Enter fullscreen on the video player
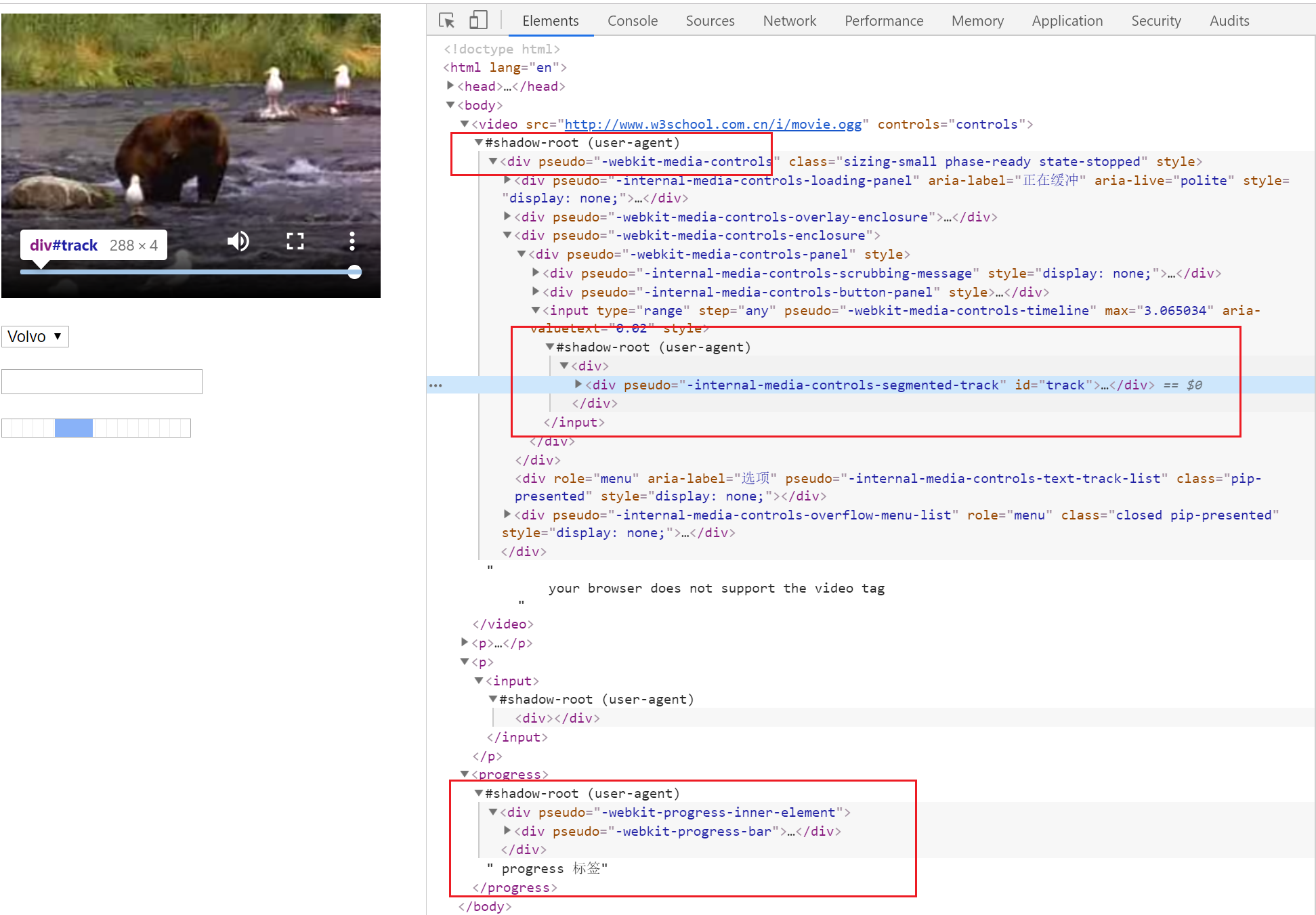 (x=295, y=241)
